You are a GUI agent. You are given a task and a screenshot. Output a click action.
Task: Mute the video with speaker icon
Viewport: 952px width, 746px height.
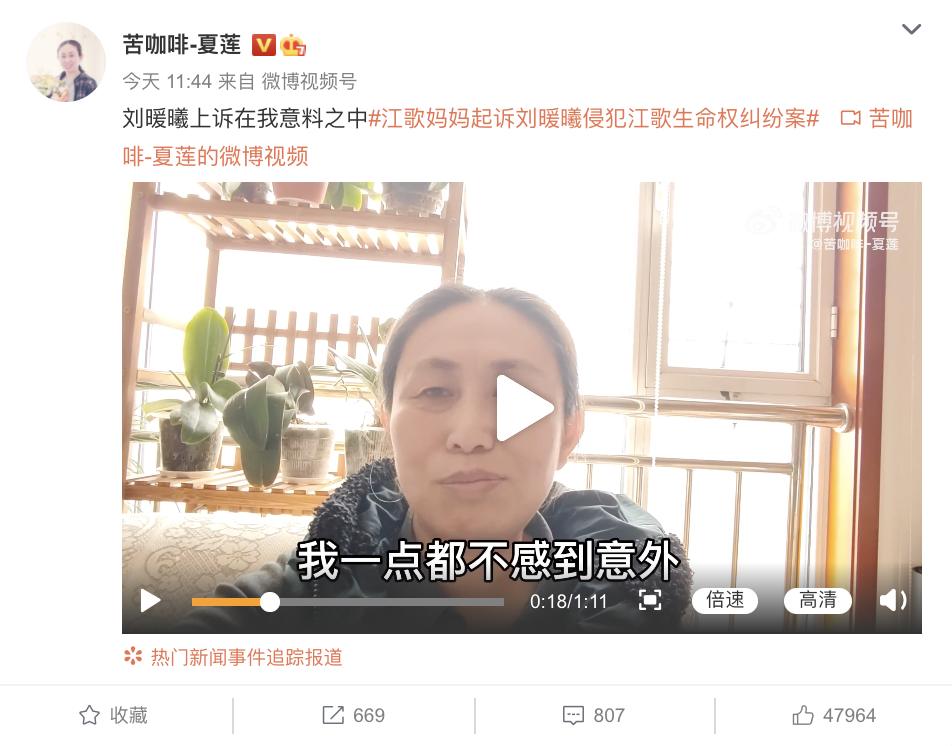(892, 600)
